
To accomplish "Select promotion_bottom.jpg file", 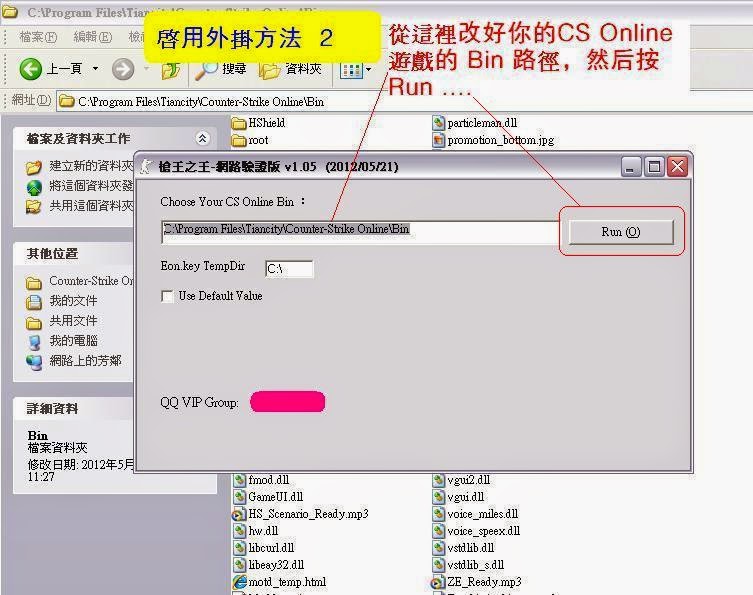I will pyautogui.click(x=493, y=140).
